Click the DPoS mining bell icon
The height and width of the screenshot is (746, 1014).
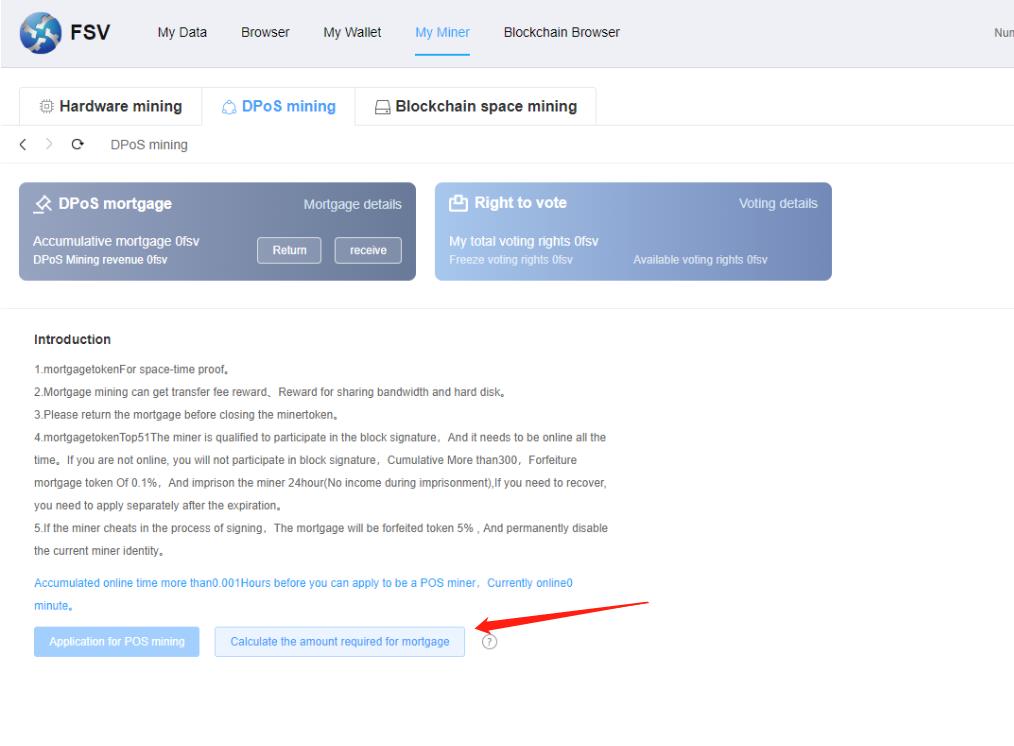pos(229,107)
